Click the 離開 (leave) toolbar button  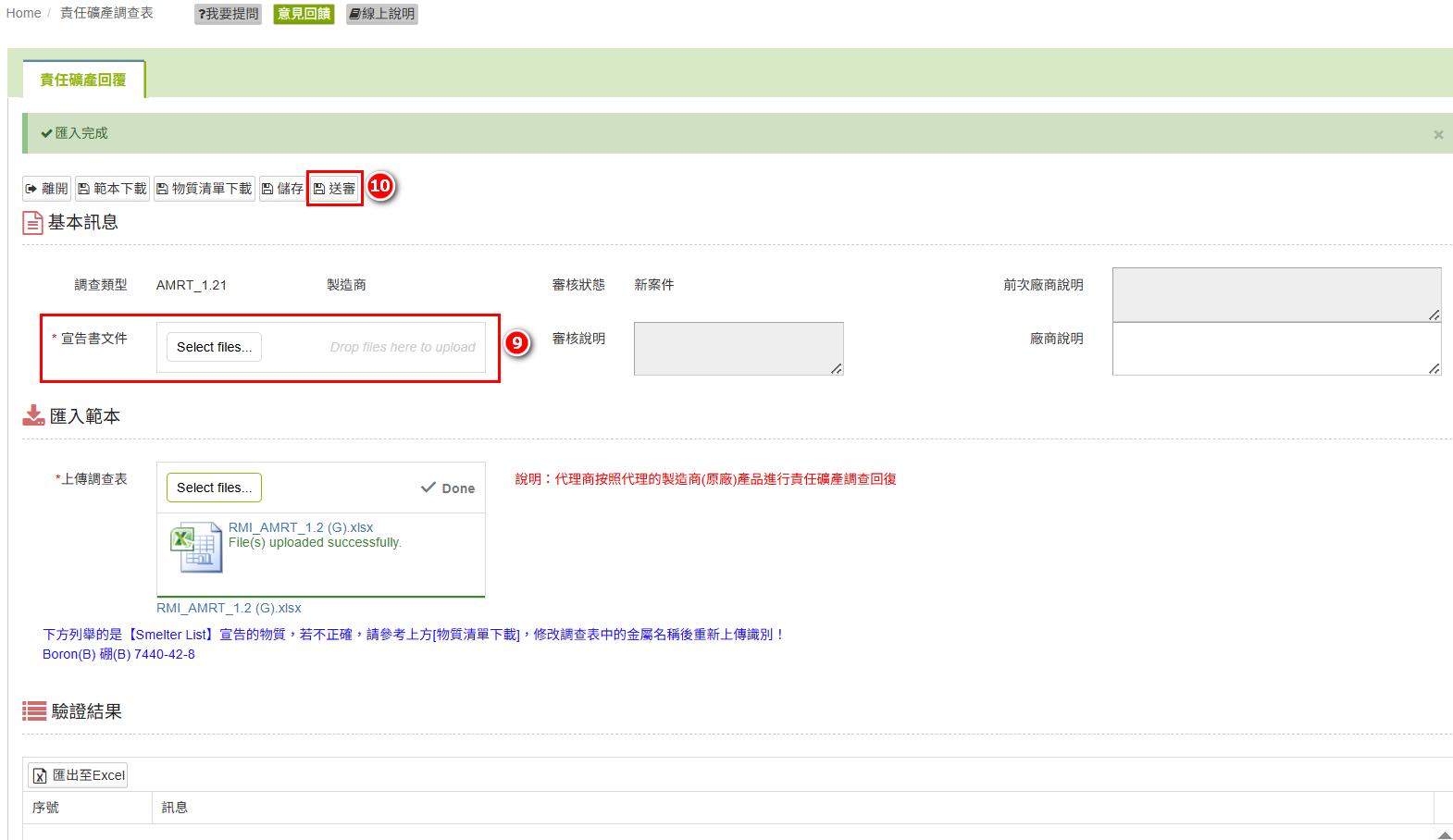click(x=46, y=189)
